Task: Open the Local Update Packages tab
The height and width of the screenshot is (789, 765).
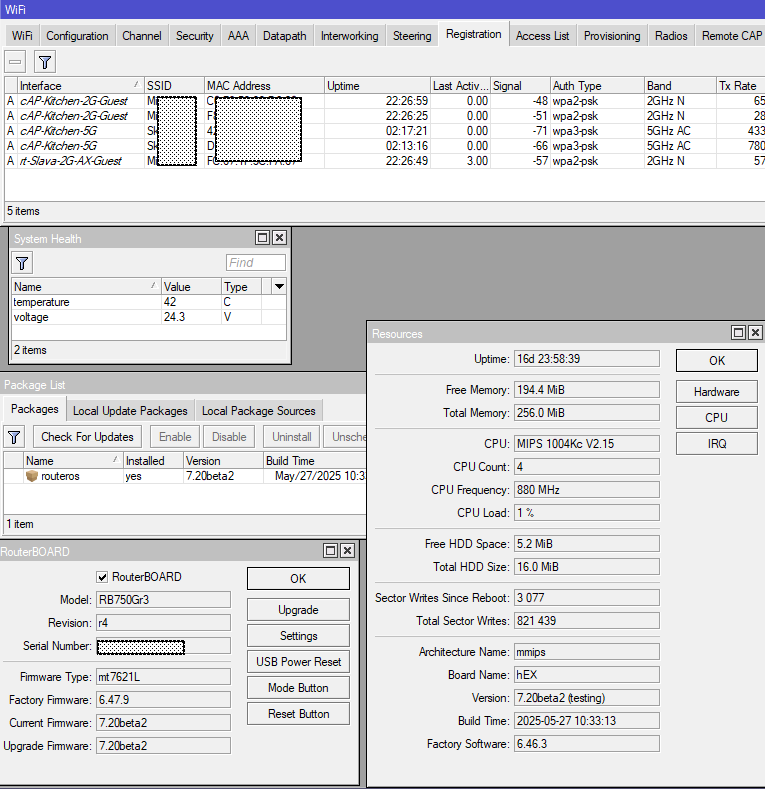Action: [x=130, y=411]
